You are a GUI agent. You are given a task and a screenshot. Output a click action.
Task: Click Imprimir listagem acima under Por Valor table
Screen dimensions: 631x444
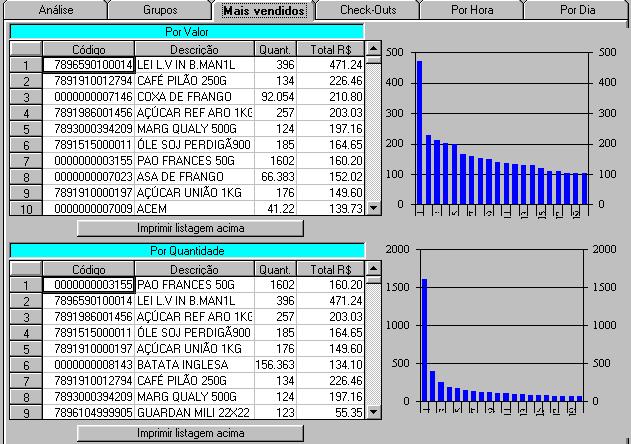click(190, 228)
